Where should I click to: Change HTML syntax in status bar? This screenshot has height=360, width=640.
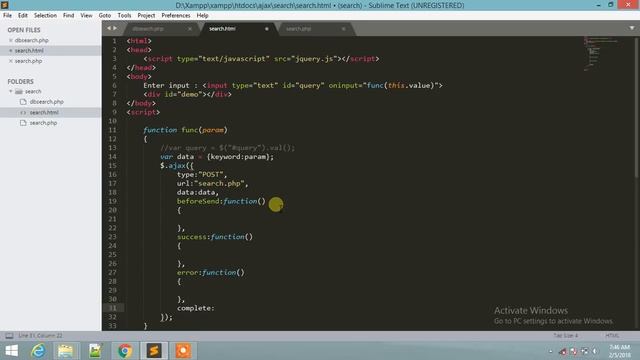[x=612, y=336]
